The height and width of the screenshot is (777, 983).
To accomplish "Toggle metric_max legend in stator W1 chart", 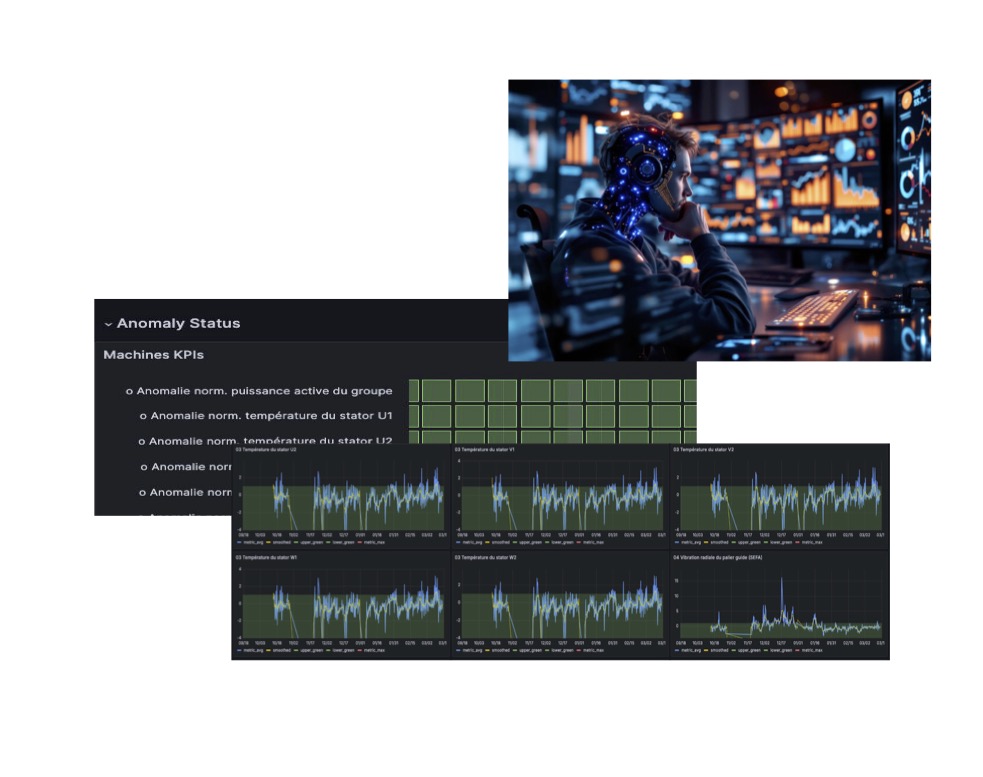I will [372, 650].
